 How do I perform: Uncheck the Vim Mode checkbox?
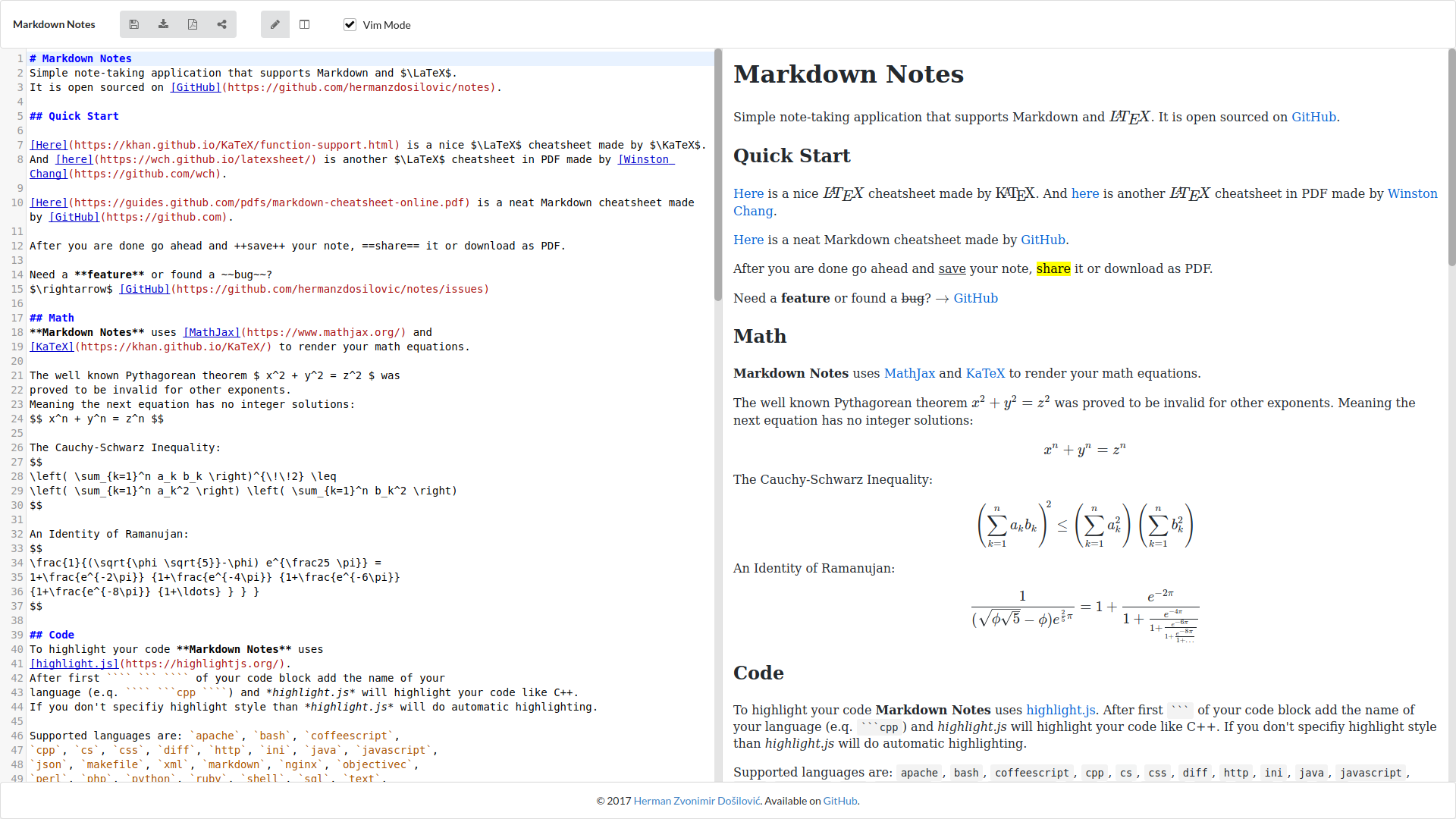click(x=350, y=24)
